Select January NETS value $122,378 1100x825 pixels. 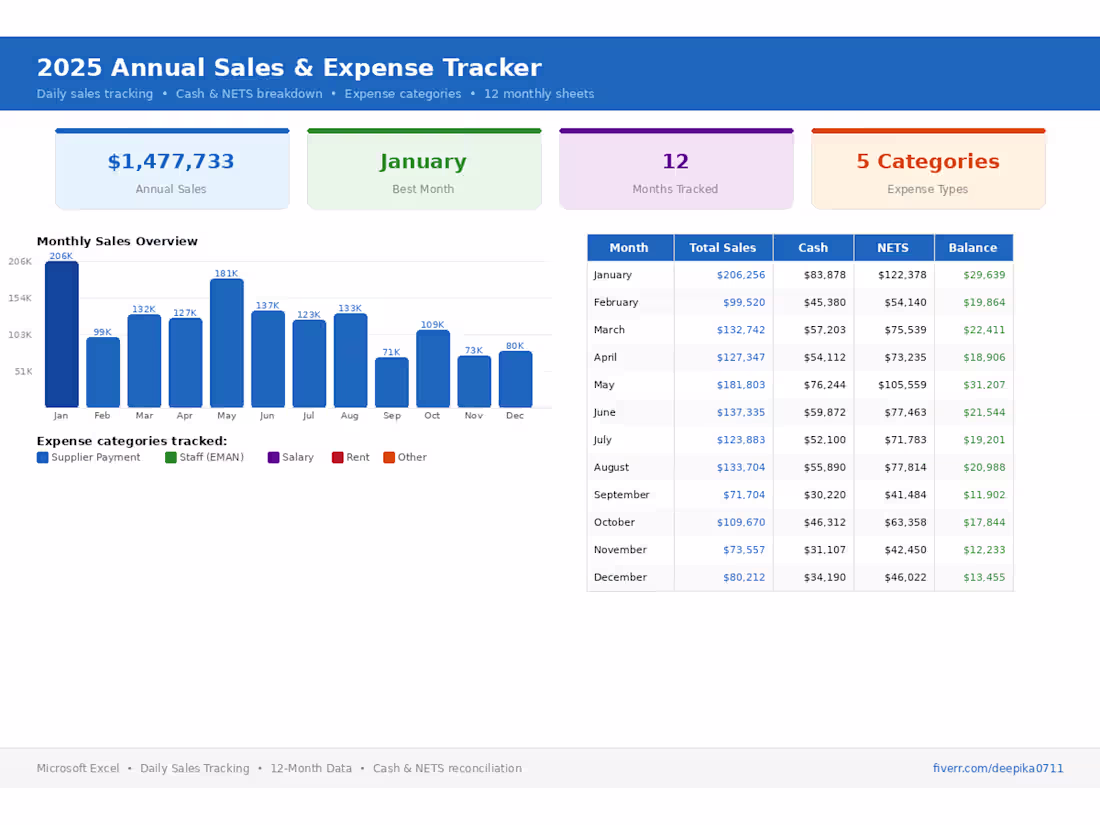coord(902,275)
